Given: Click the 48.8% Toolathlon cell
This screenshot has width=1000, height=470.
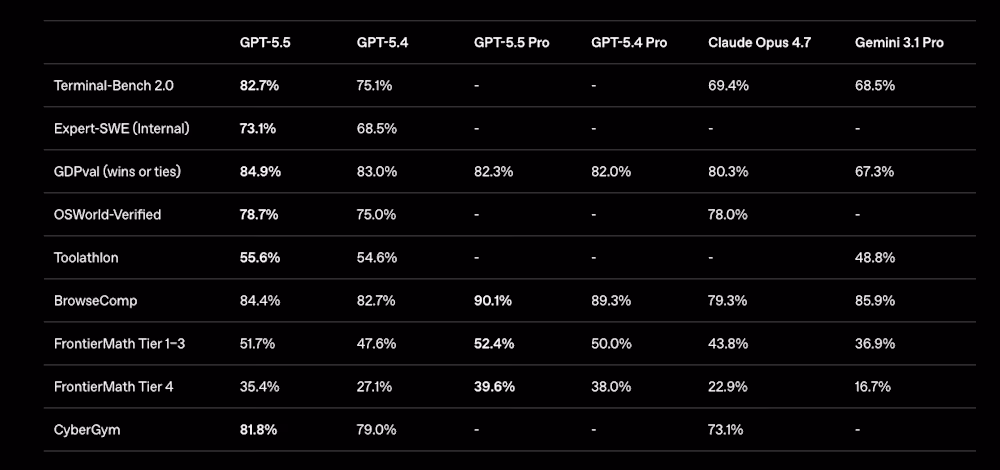Looking at the screenshot, I should [875, 258].
